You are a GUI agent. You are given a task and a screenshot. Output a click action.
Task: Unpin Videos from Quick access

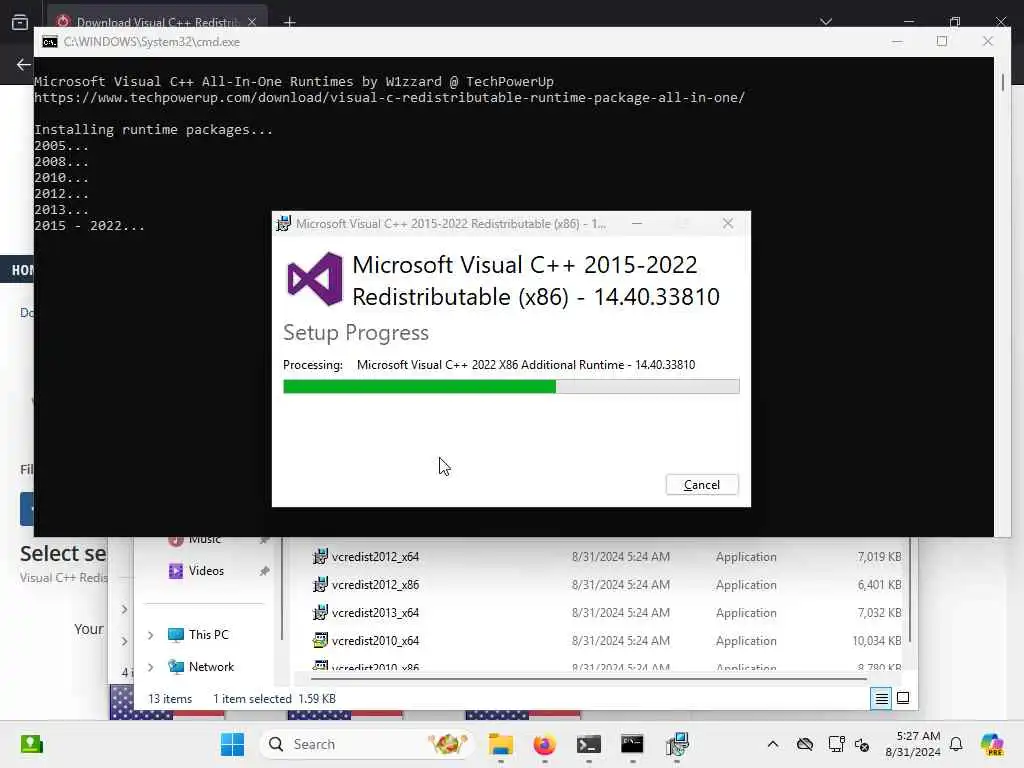click(264, 571)
